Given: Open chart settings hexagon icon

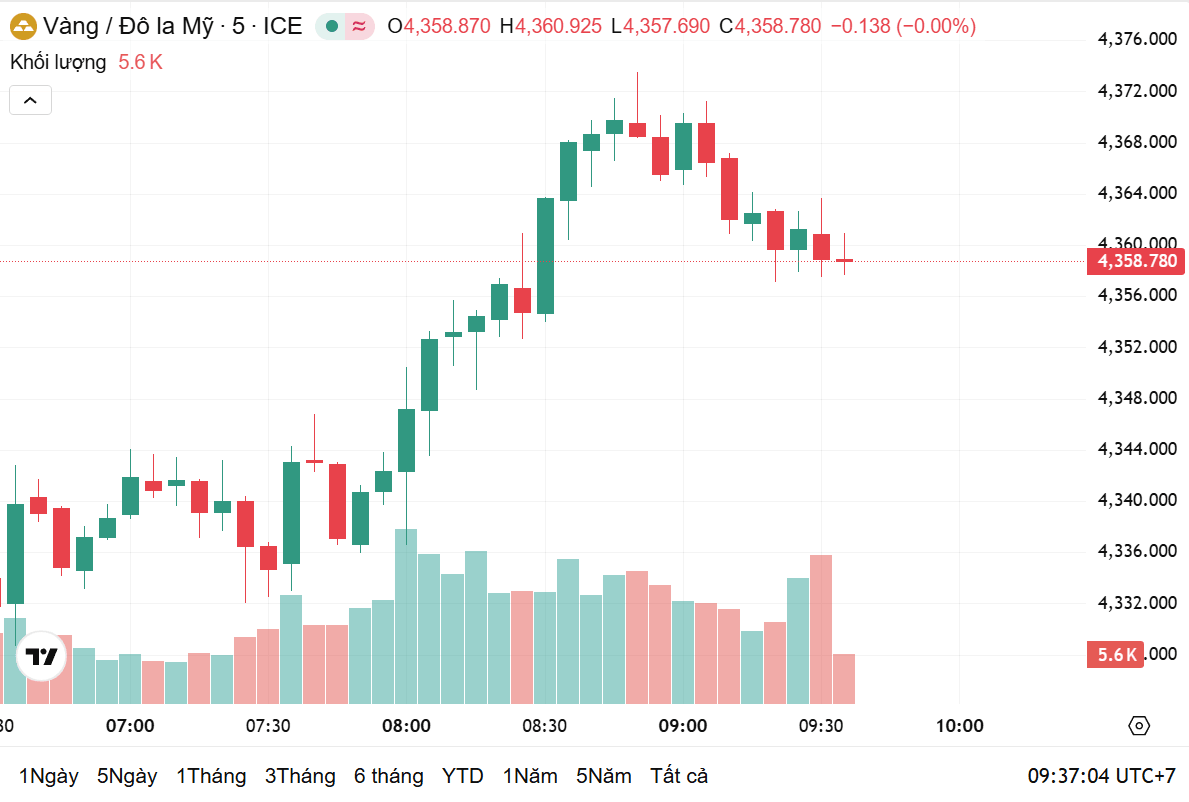Looking at the screenshot, I should coord(1138,725).
